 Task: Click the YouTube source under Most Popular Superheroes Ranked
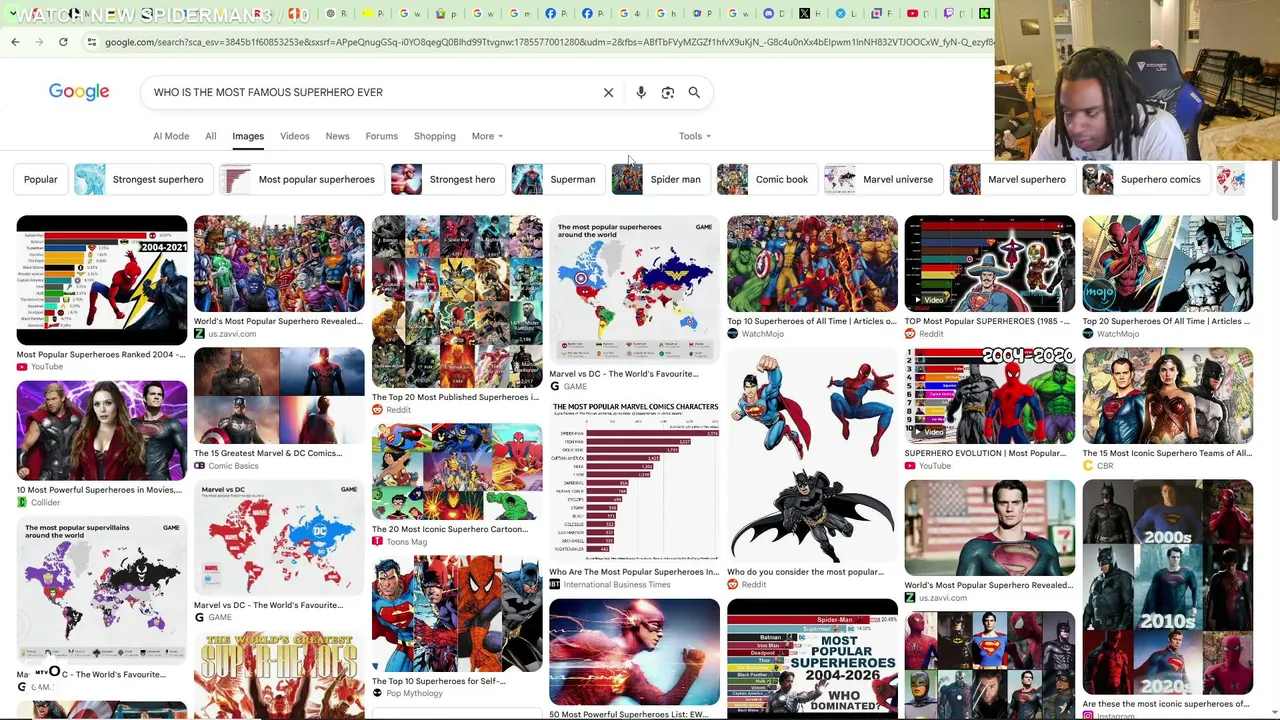40,367
